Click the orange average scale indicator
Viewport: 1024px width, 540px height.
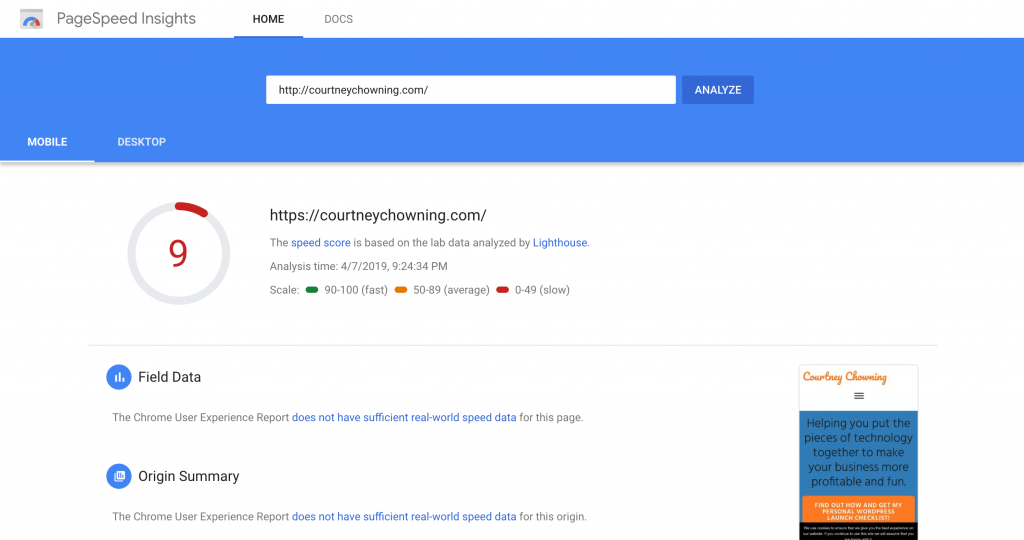(x=401, y=289)
